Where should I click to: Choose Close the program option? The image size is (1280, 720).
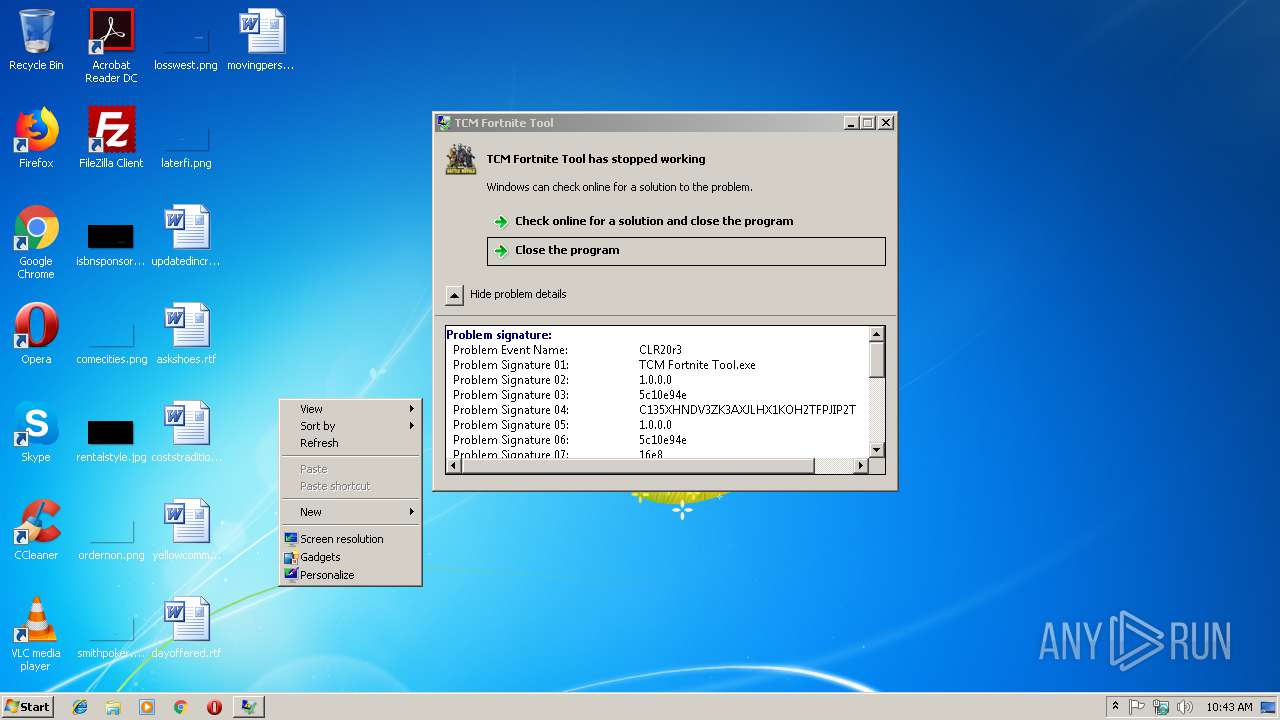click(x=686, y=251)
